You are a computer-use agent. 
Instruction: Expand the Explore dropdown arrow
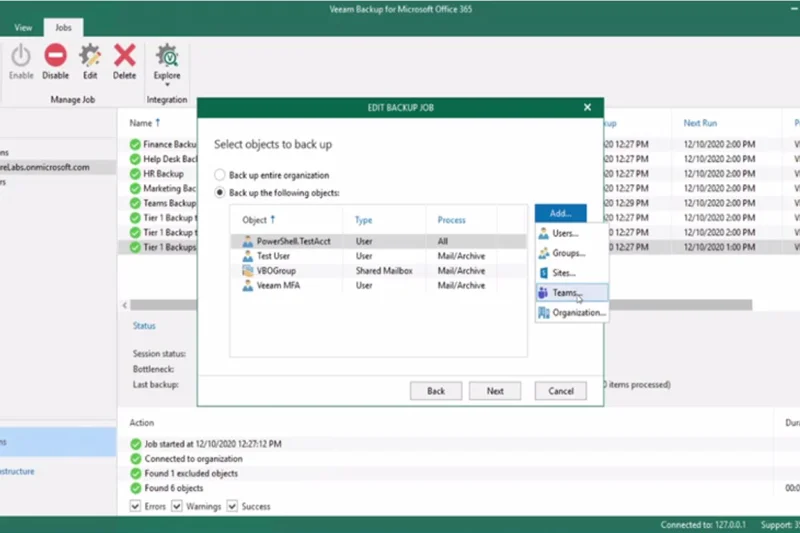167,85
